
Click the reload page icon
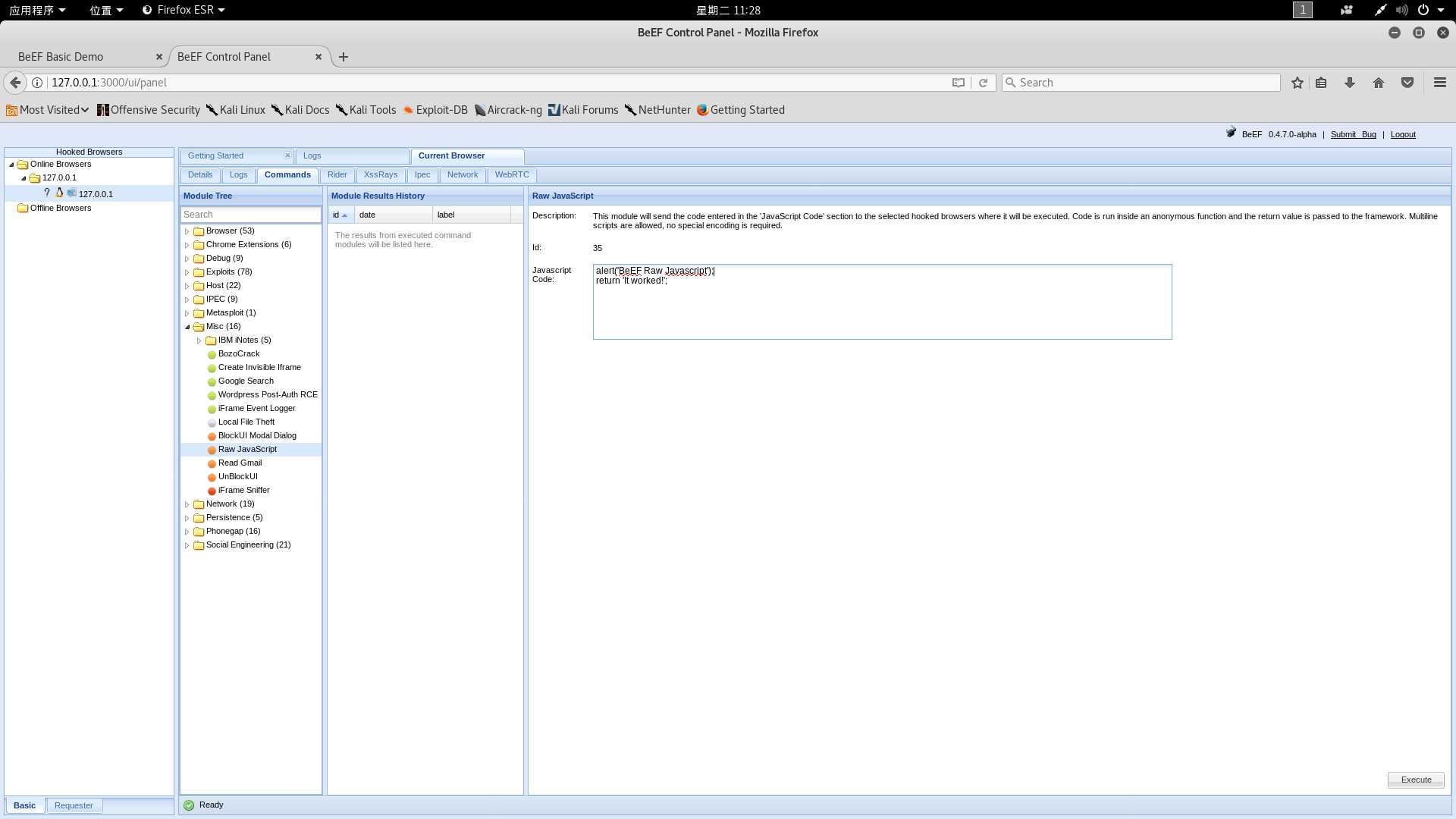(x=983, y=83)
